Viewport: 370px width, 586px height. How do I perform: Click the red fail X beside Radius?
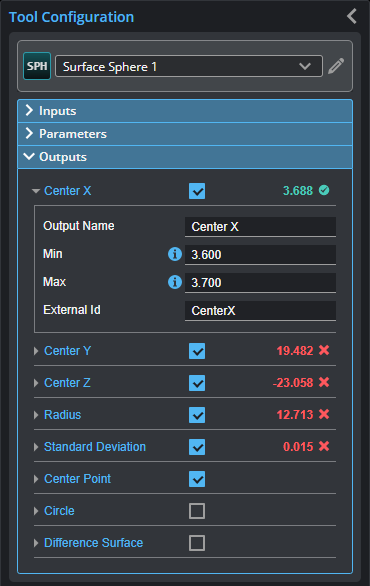(324, 414)
